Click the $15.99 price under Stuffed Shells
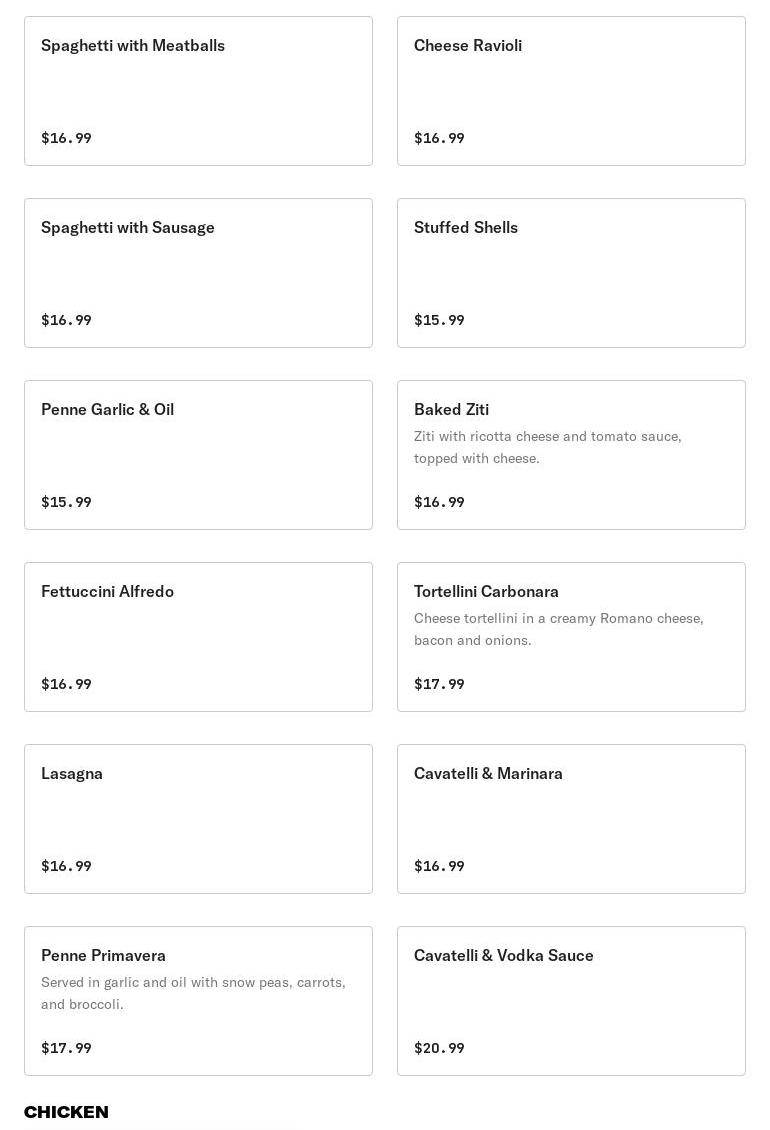 pos(439,320)
